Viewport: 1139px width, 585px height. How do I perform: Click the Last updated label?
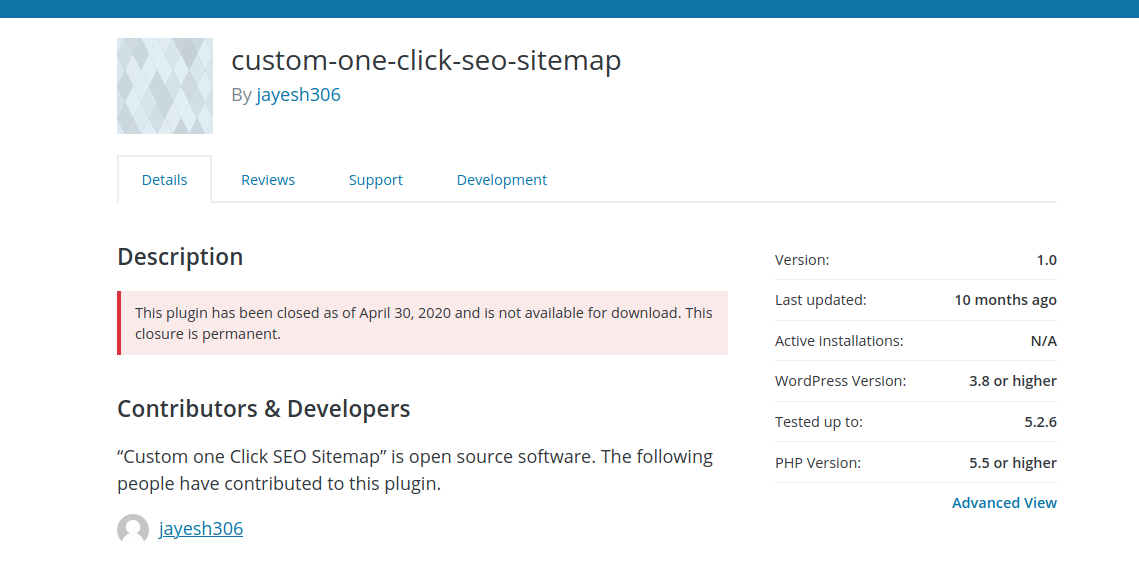click(x=821, y=300)
